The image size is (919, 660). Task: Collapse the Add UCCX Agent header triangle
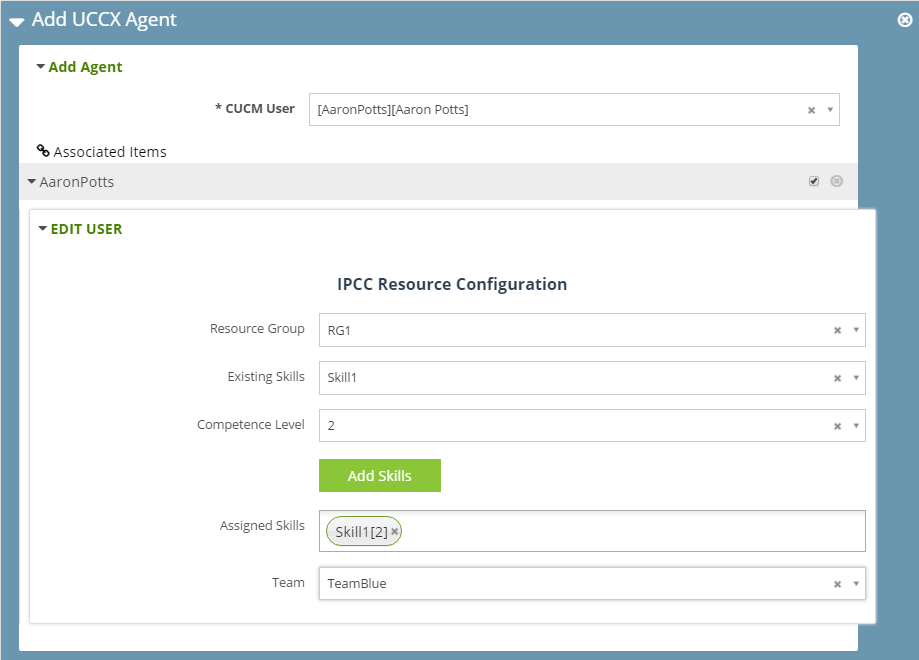point(17,22)
